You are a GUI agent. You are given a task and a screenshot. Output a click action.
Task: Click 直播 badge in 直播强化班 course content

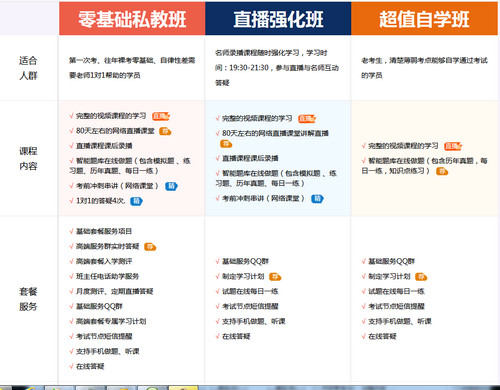(307, 118)
